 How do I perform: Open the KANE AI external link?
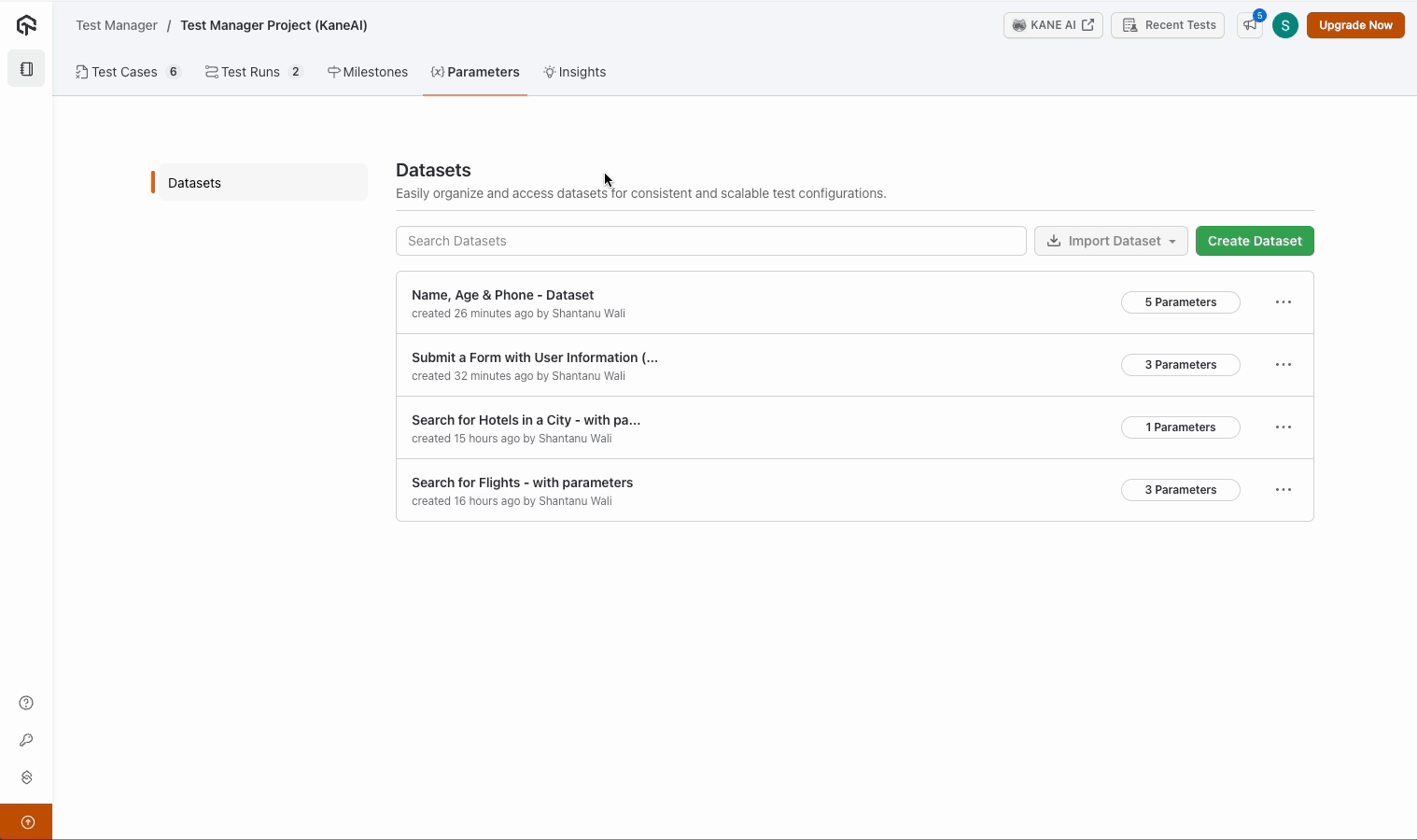click(1053, 25)
